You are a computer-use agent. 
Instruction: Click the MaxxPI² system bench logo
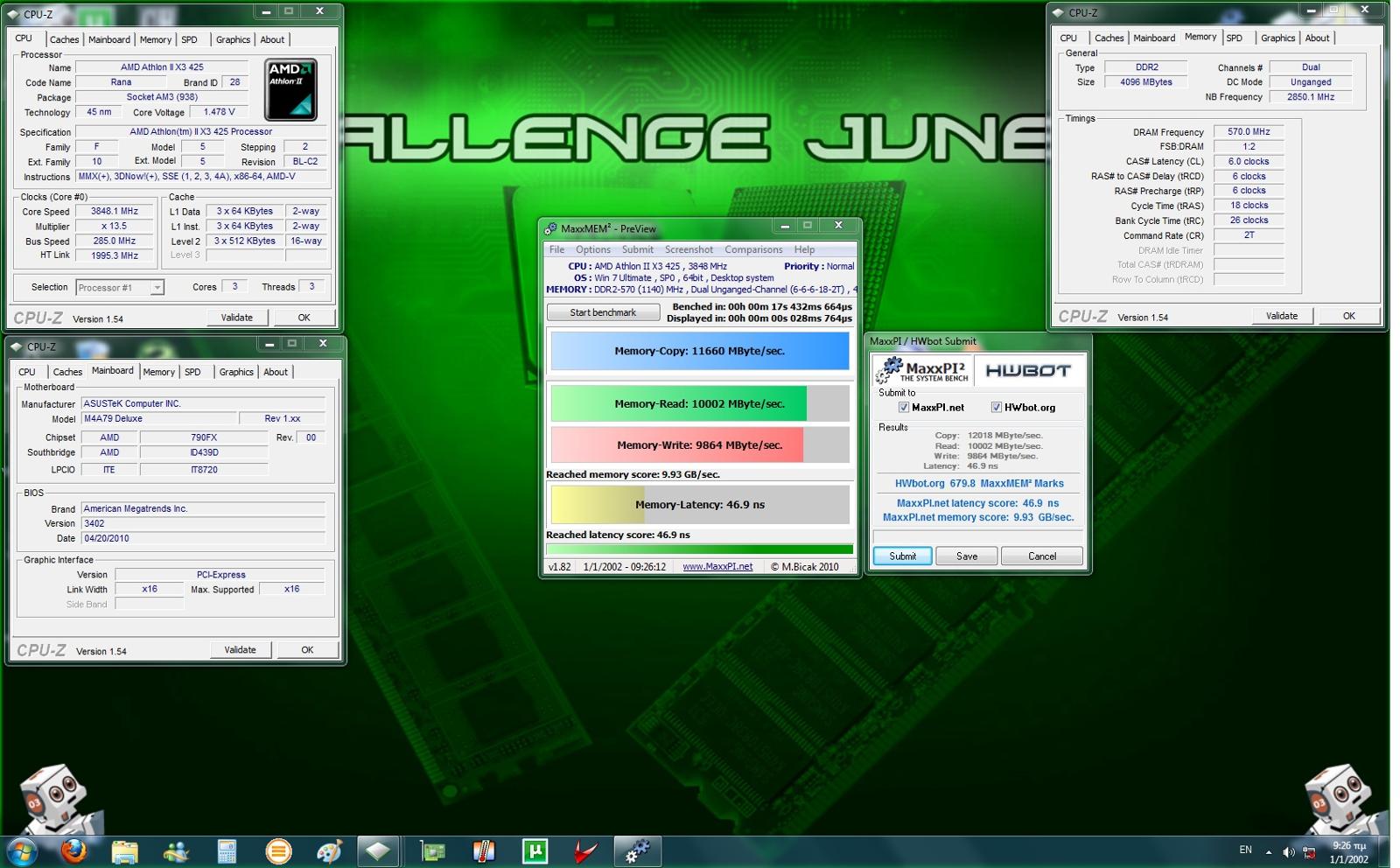922,370
